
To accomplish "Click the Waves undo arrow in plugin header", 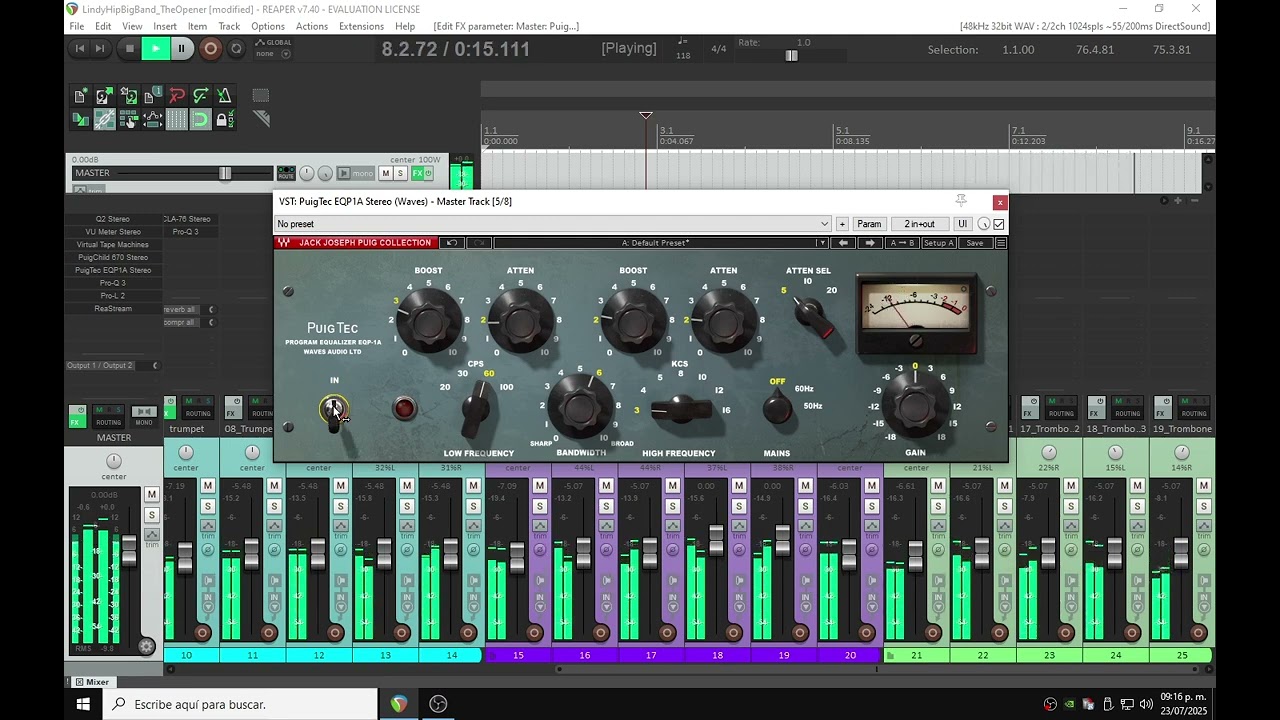I will point(452,243).
